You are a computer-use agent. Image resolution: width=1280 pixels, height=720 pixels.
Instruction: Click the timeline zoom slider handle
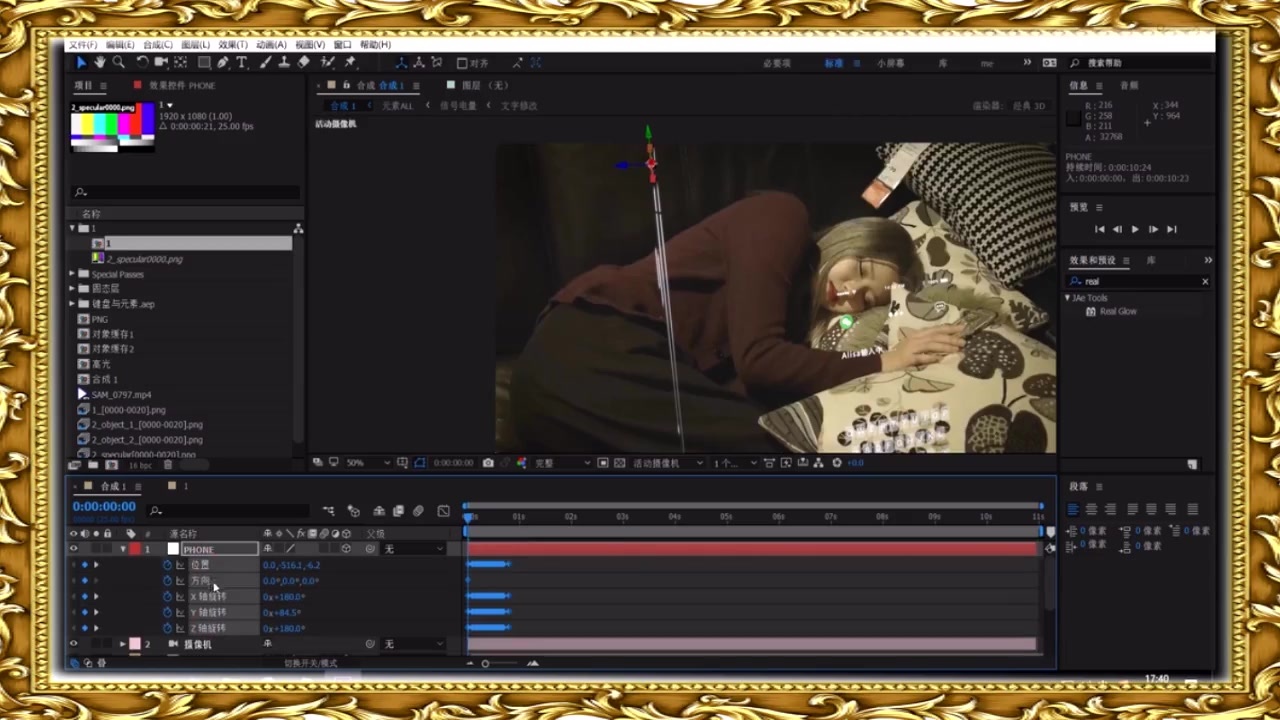[x=485, y=663]
